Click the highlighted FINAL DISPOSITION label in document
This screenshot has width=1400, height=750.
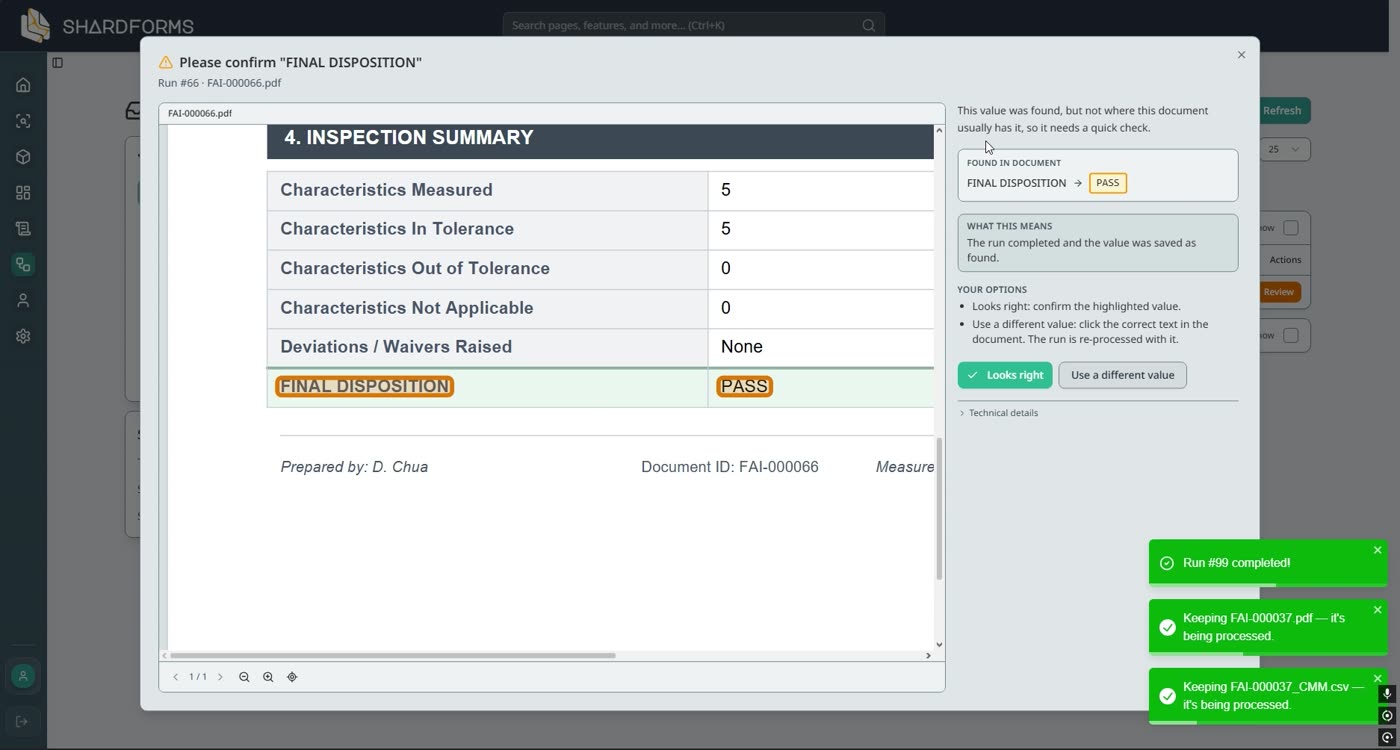(x=364, y=386)
